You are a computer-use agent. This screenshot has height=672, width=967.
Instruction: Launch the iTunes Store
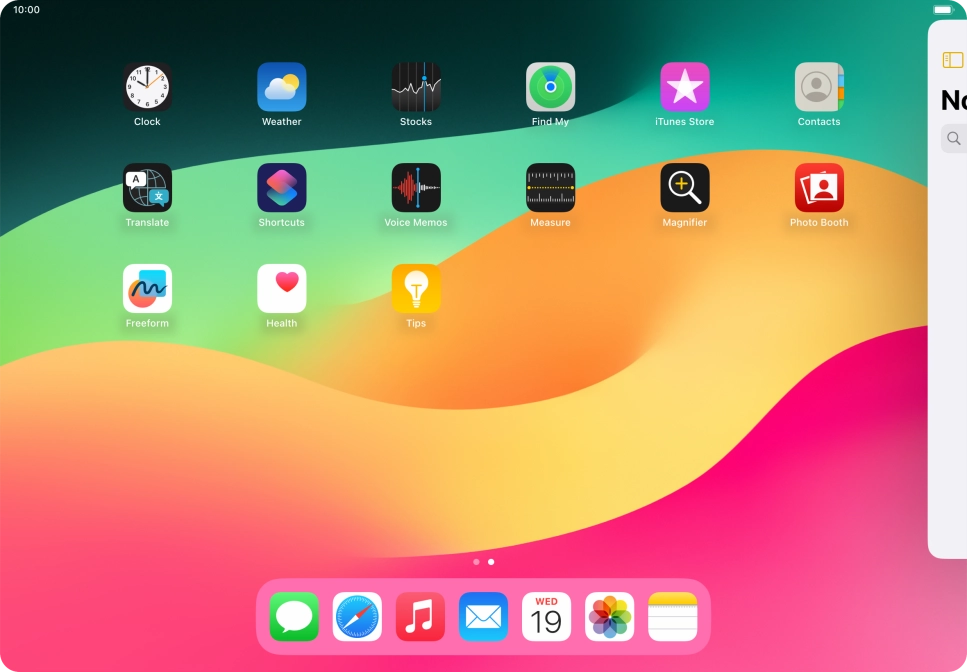coord(685,88)
